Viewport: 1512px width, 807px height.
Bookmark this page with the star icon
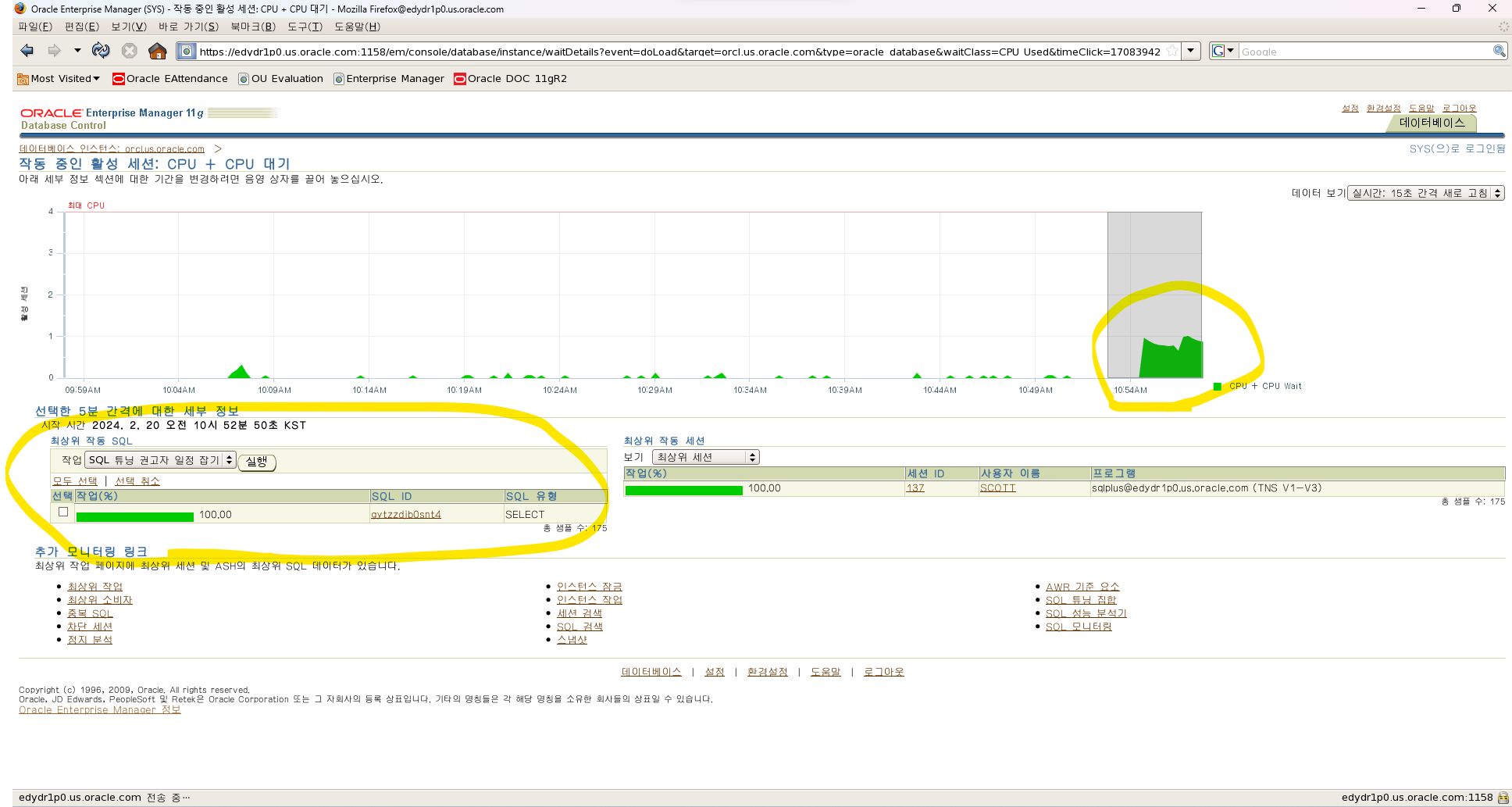pyautogui.click(x=1171, y=52)
